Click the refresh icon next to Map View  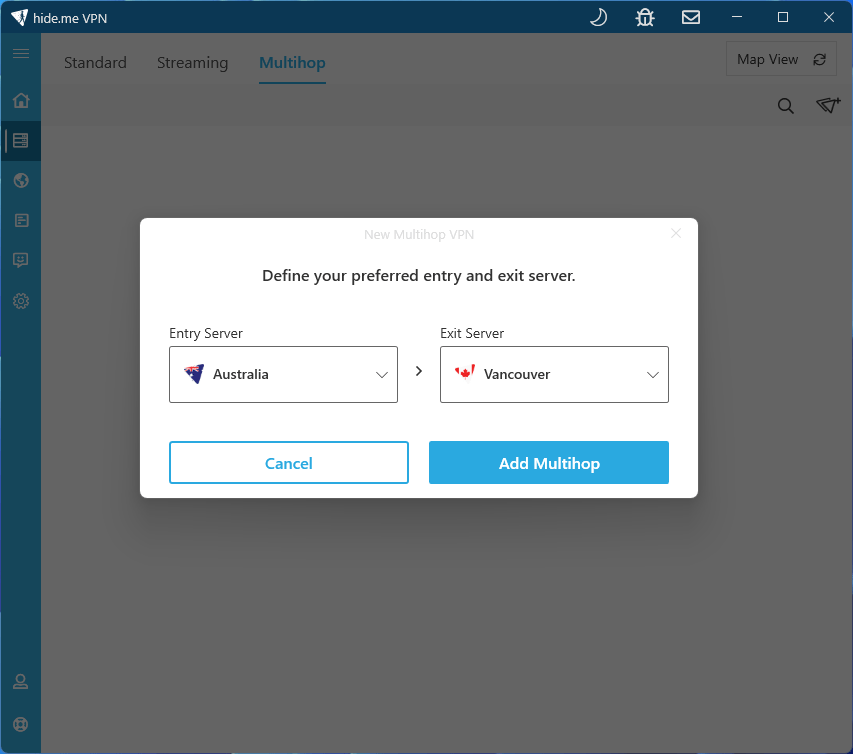[819, 59]
